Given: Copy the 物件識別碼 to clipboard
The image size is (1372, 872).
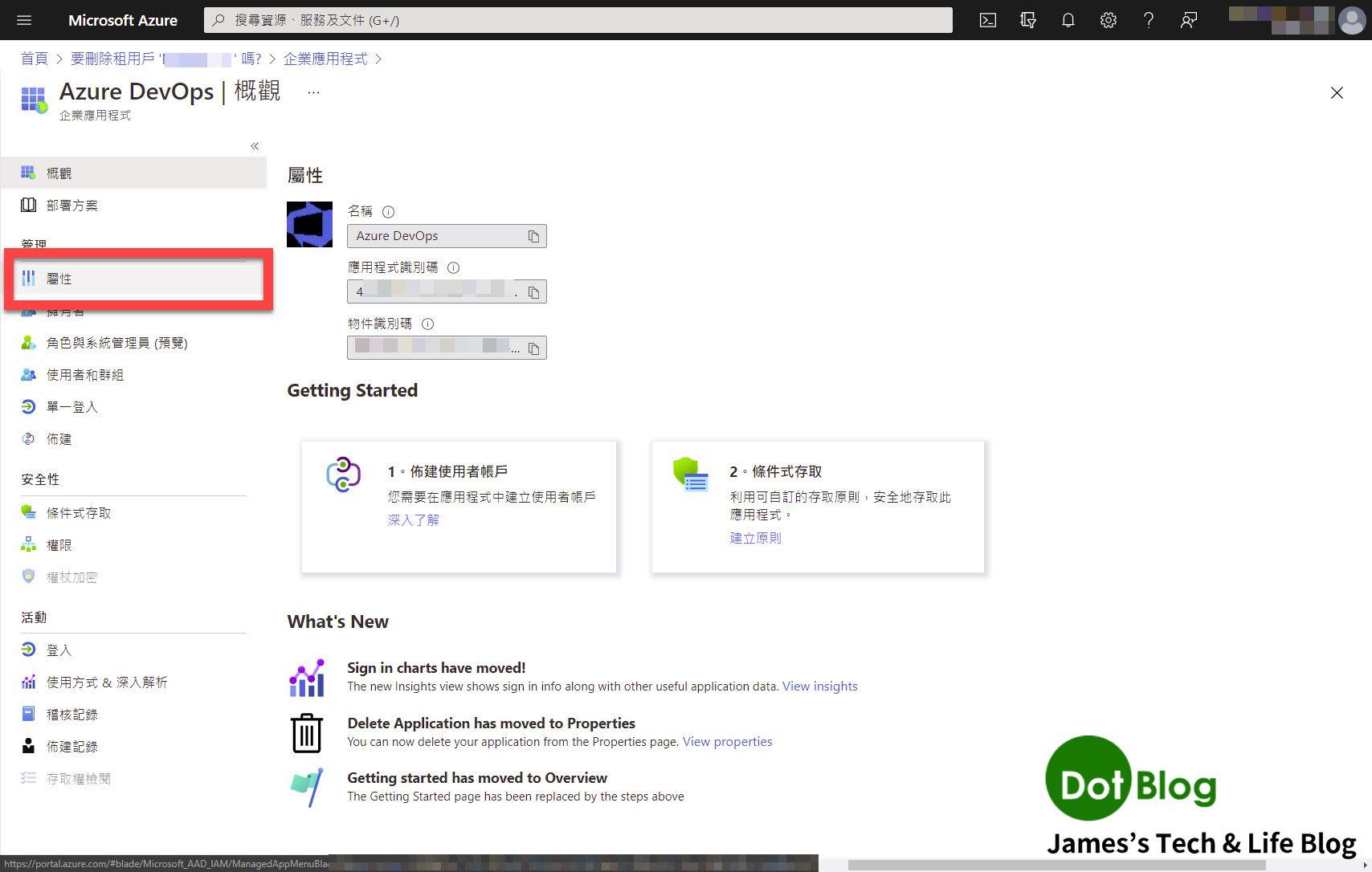Looking at the screenshot, I should click(533, 348).
